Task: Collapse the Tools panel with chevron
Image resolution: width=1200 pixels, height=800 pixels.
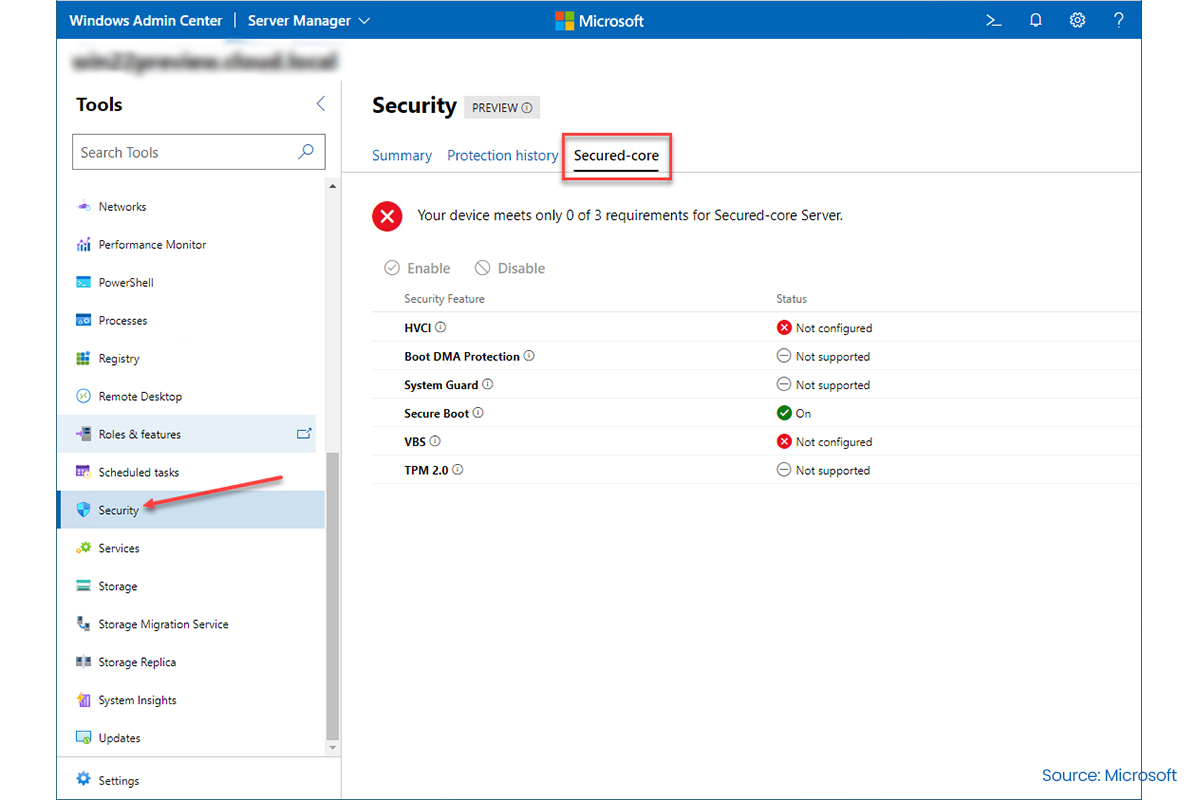Action: pos(321,104)
